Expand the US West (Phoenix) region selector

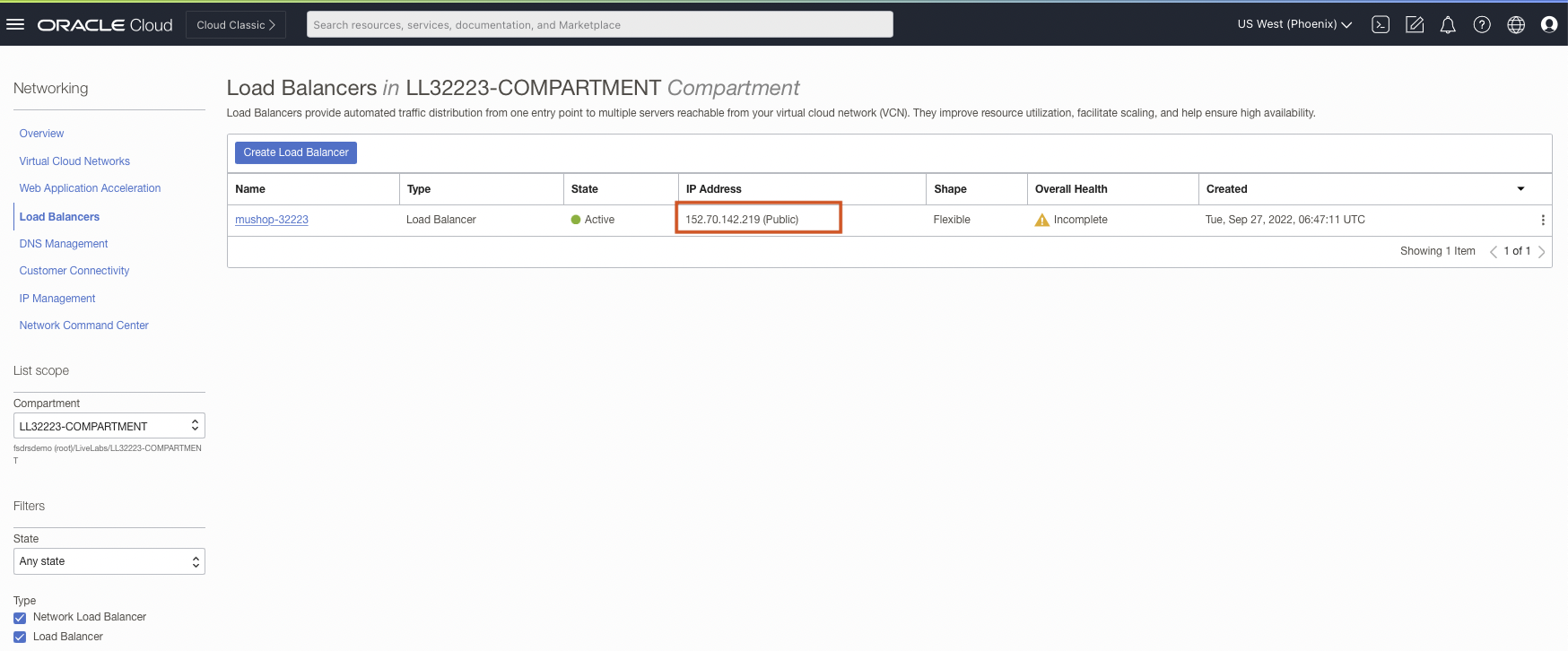point(1294,24)
